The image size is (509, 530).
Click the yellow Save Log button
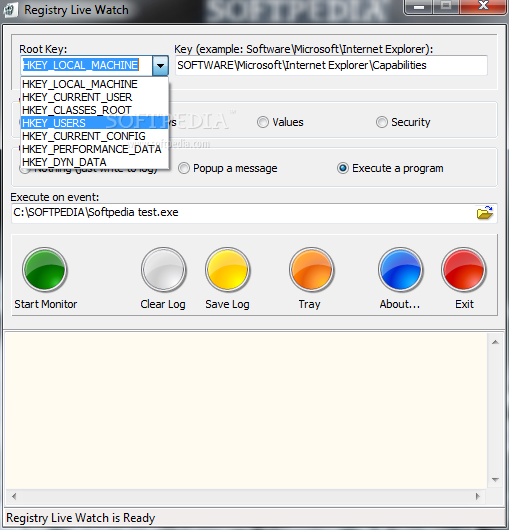click(x=227, y=269)
